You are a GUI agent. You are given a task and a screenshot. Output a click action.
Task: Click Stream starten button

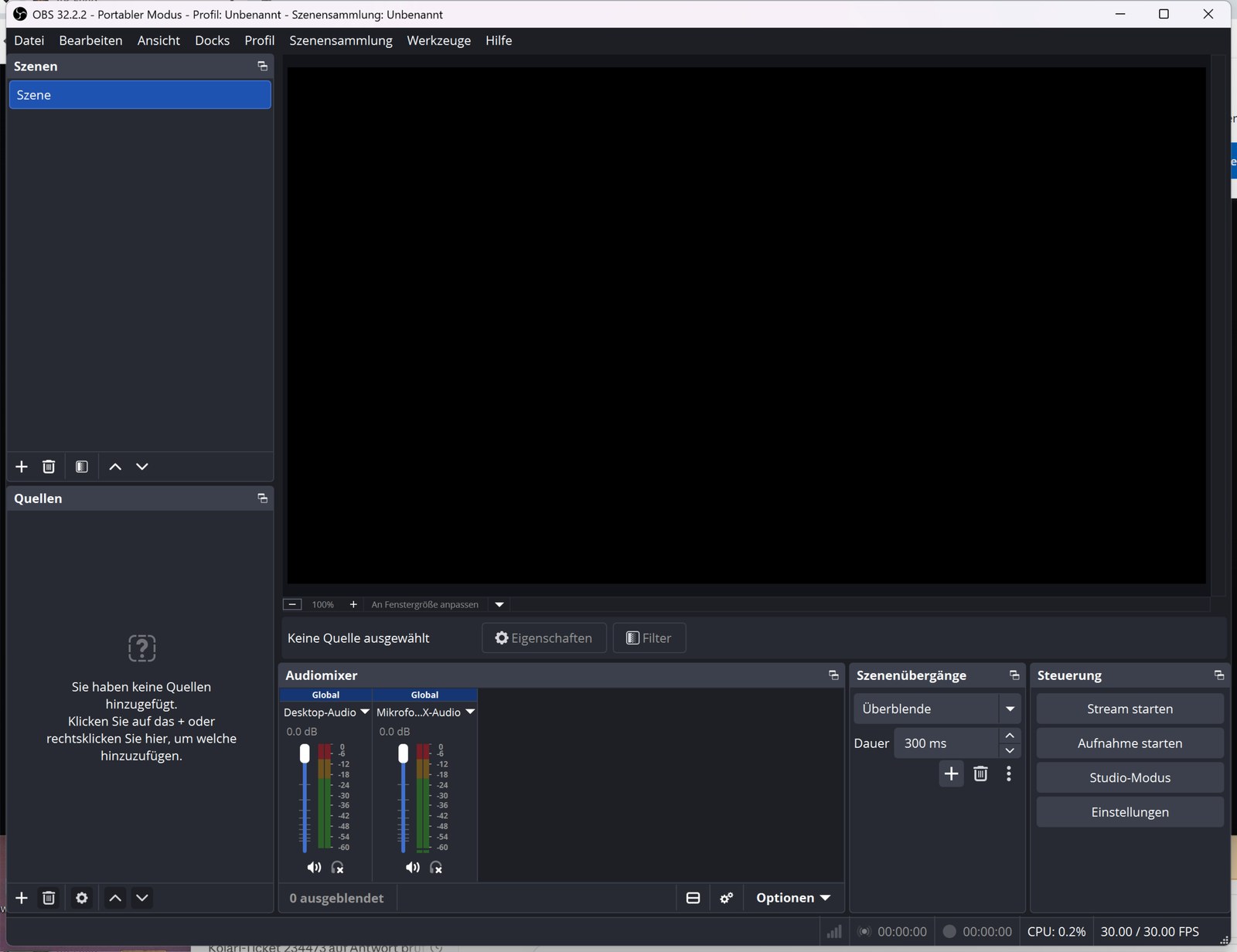coord(1130,709)
